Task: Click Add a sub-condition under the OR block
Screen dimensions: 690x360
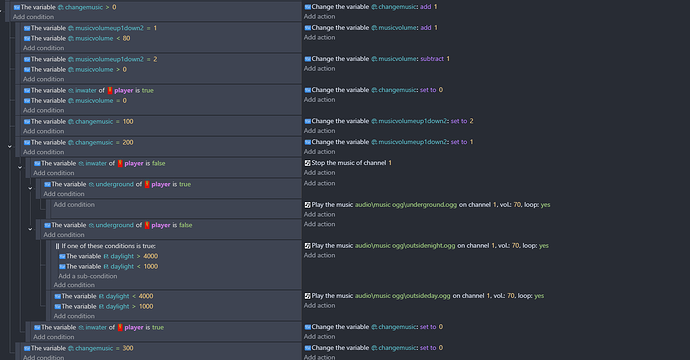Action: [x=88, y=276]
